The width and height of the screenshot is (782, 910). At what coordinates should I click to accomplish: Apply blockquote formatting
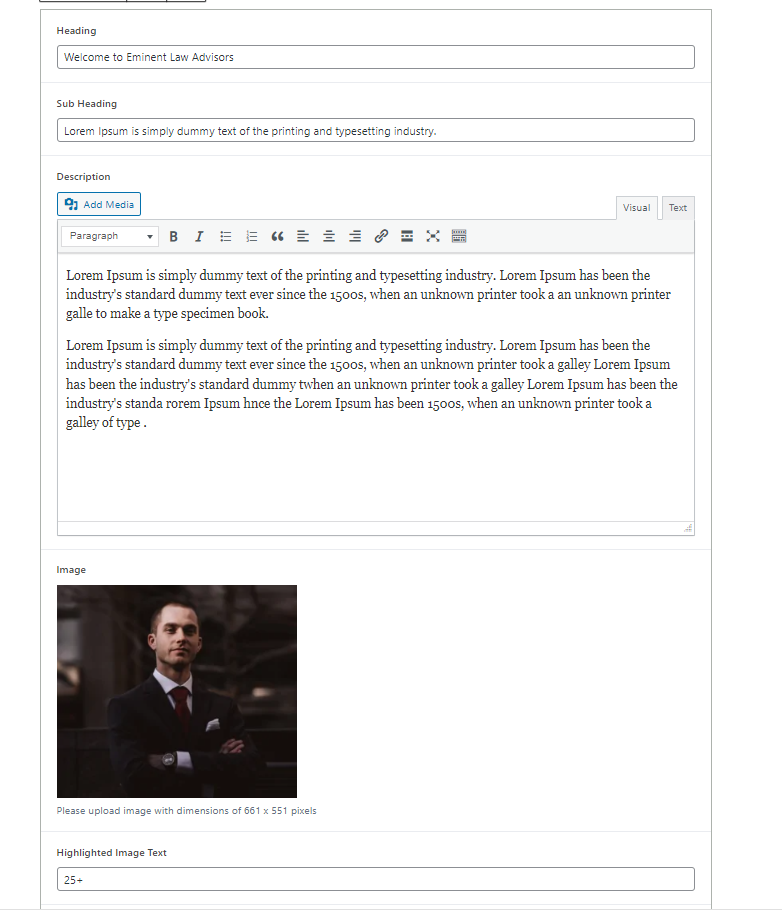tap(278, 236)
